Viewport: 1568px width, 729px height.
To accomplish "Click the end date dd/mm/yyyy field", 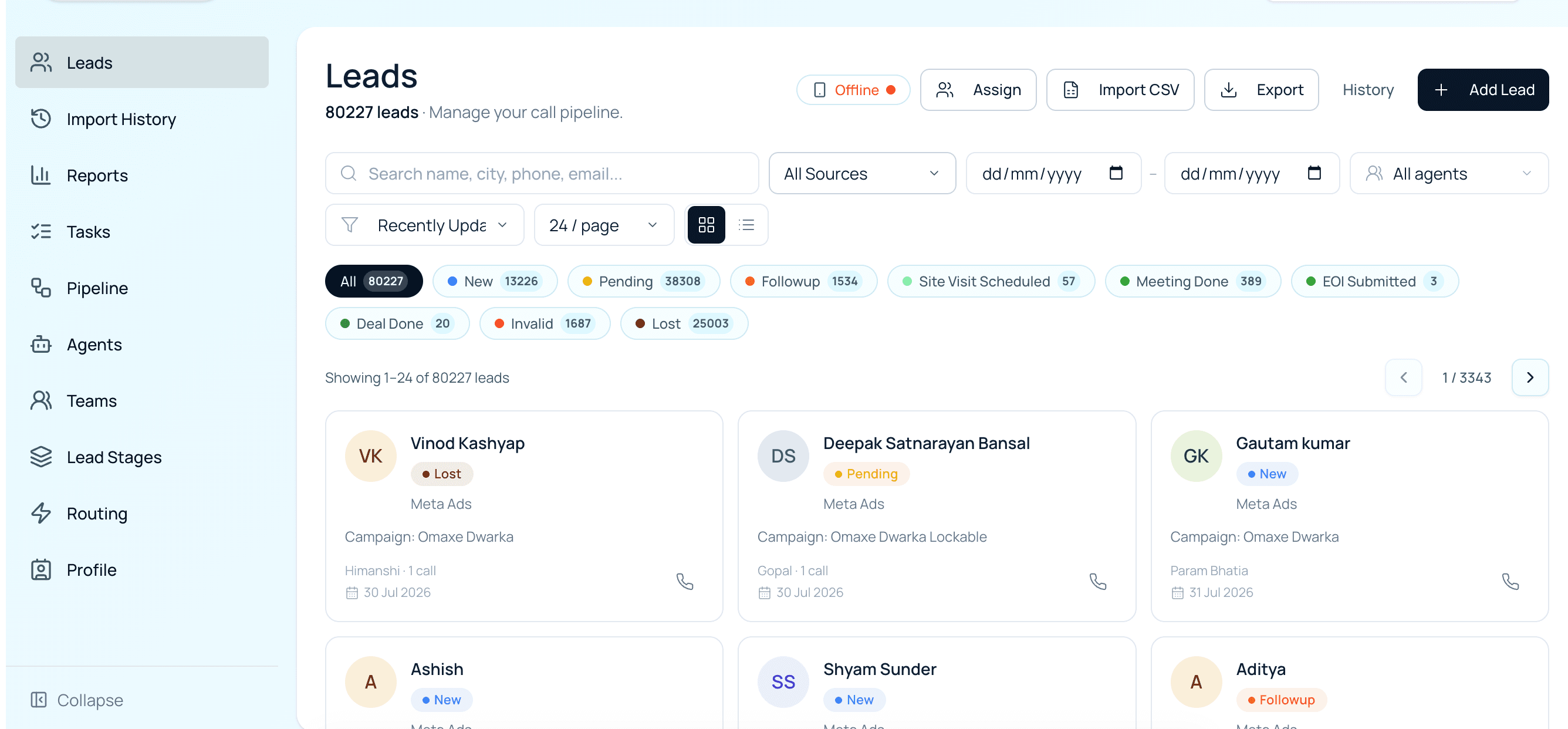I will 1252,174.
